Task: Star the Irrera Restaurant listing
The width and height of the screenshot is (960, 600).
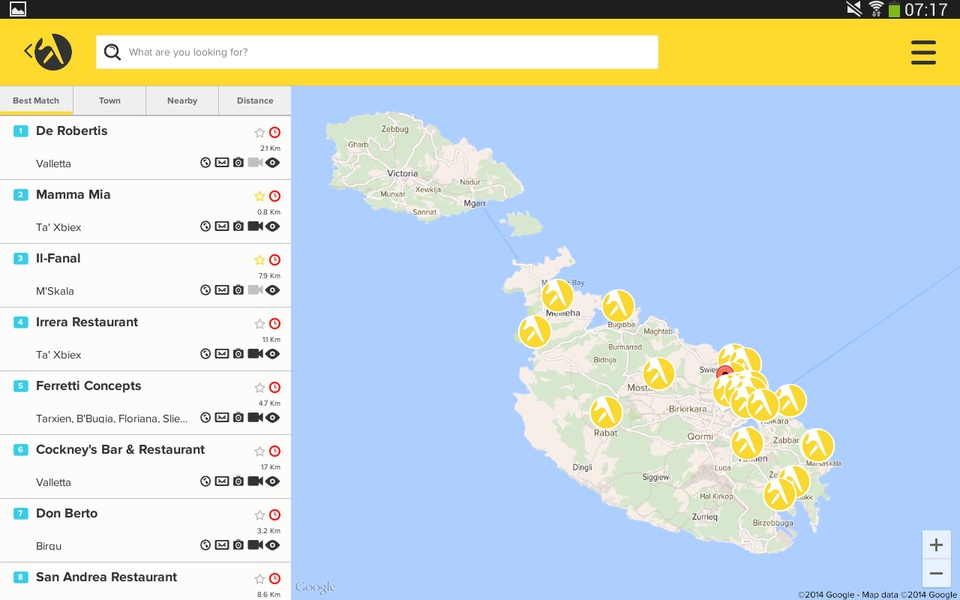Action: (260, 323)
